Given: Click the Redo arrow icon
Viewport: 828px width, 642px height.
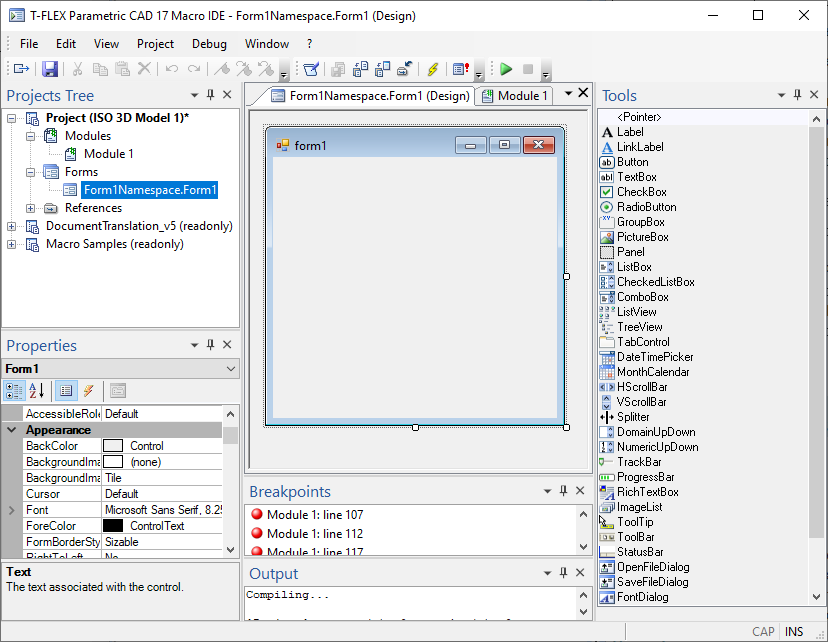Looking at the screenshot, I should pyautogui.click(x=194, y=69).
